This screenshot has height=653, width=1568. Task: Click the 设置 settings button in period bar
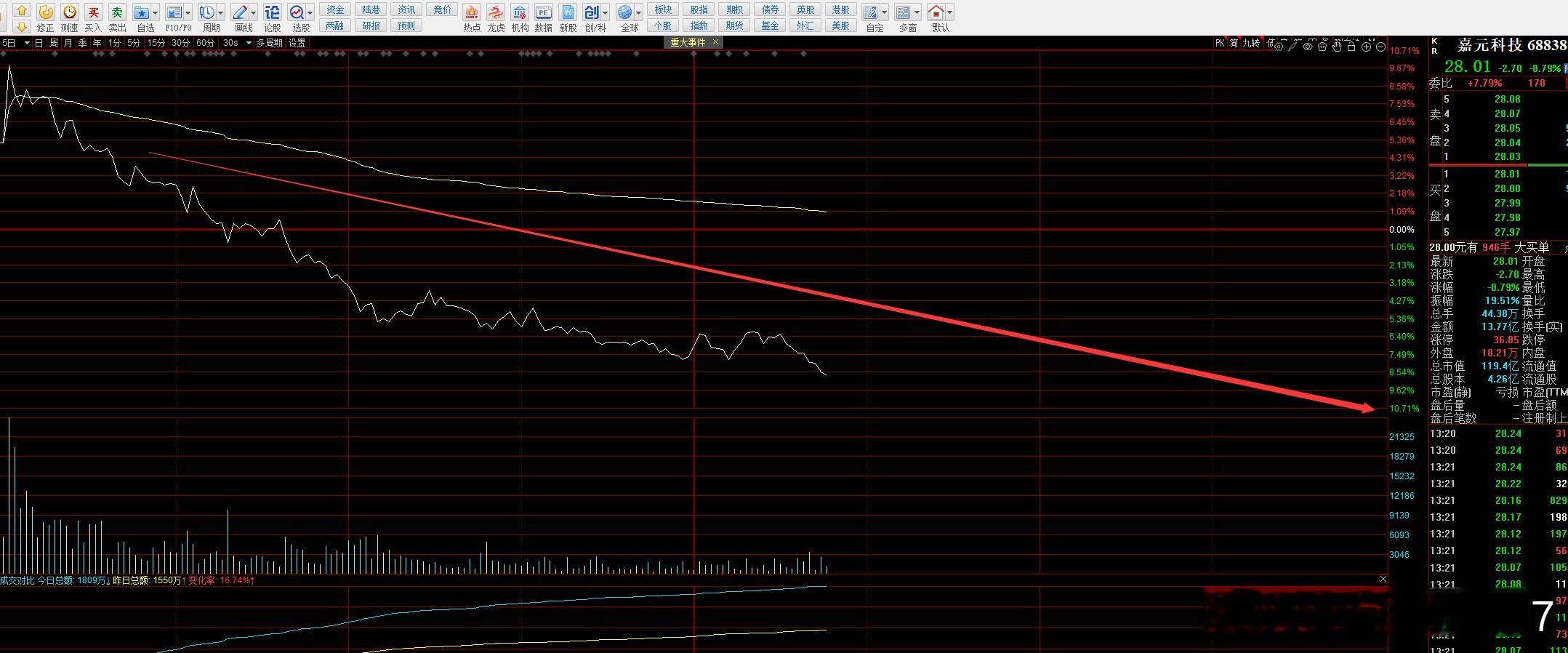(x=297, y=43)
